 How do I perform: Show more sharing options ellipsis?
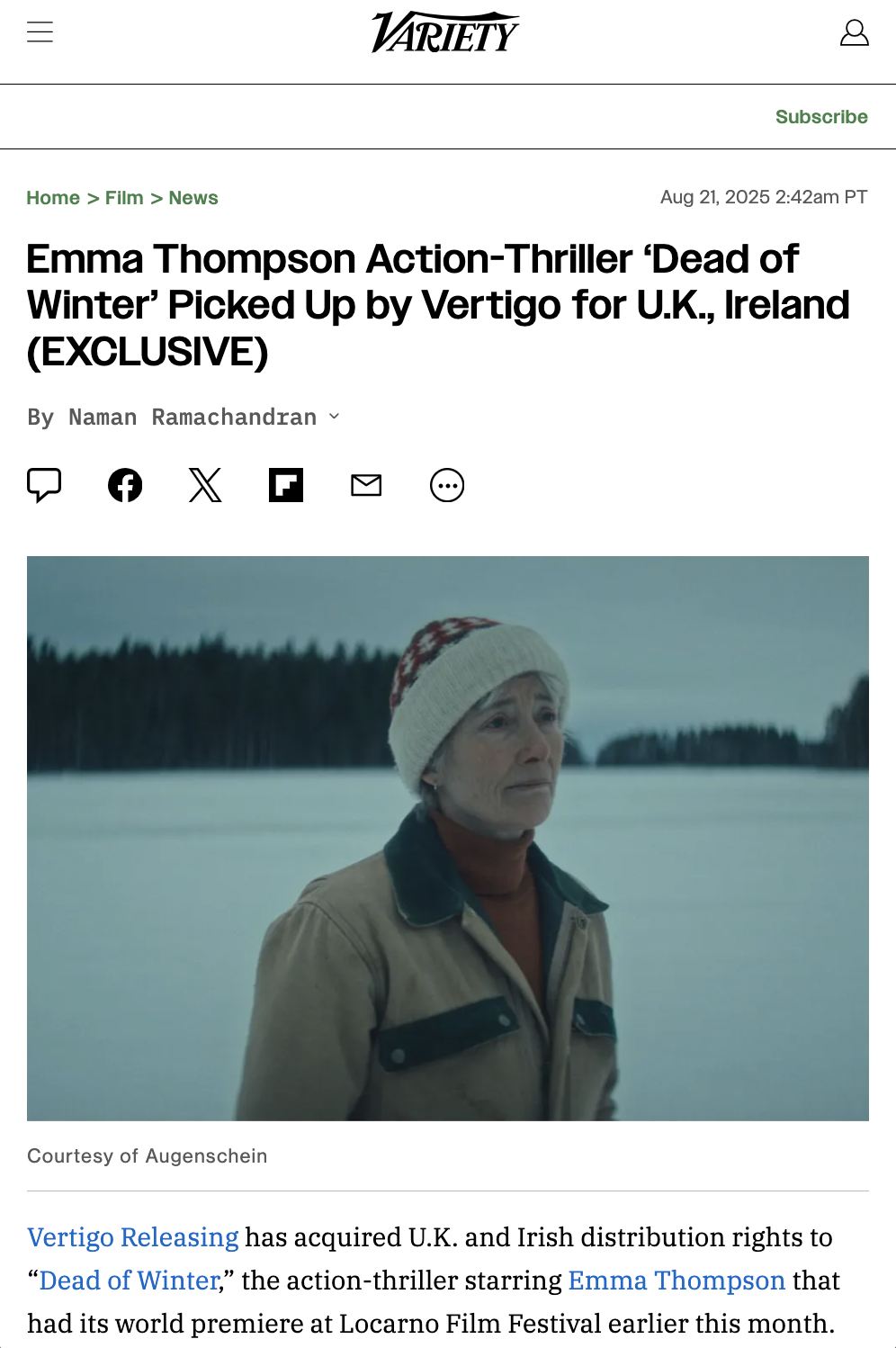pyautogui.click(x=447, y=485)
